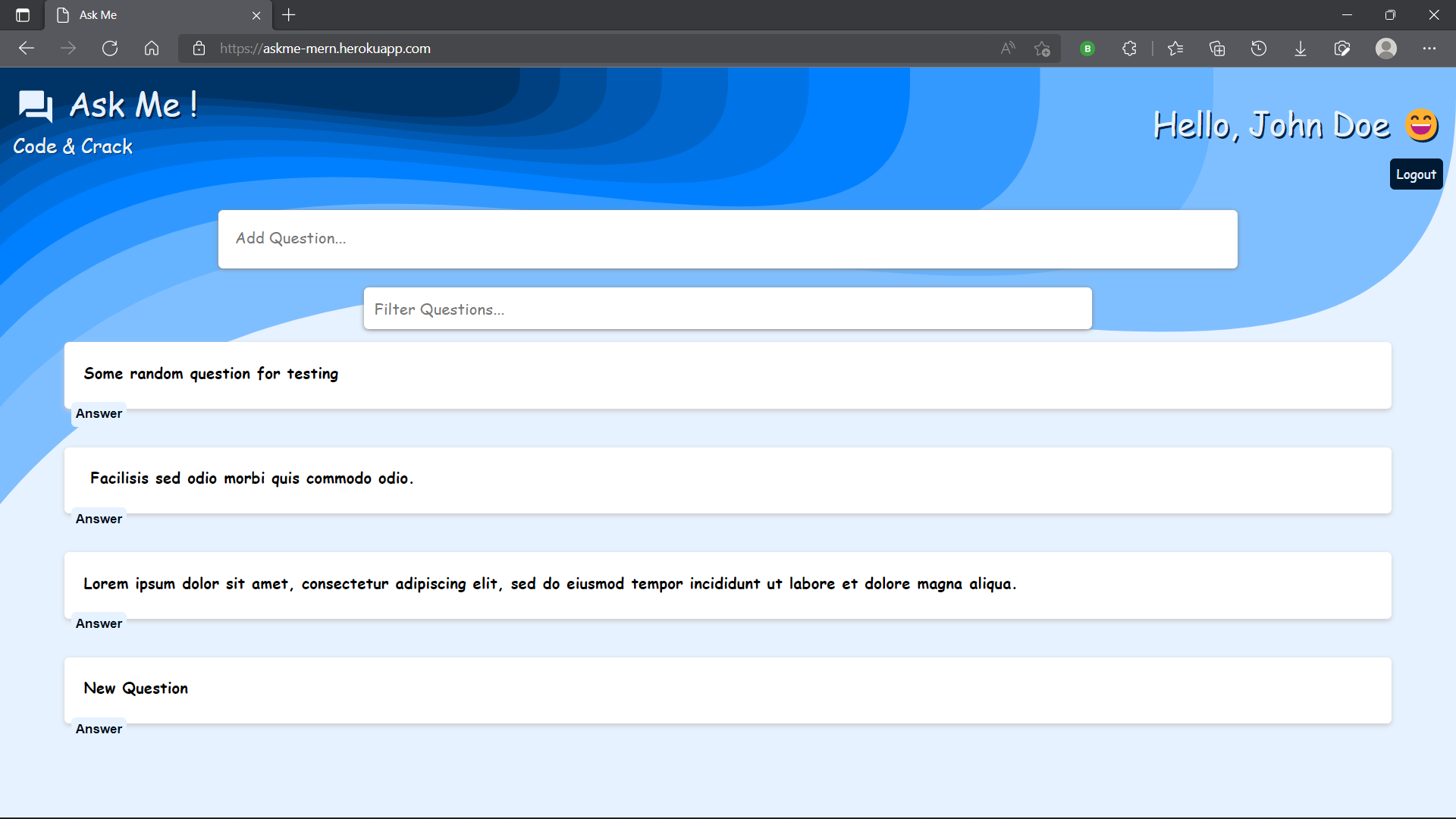Viewport: 1456px width, 819px height.
Task: Open a new browser tab
Action: (289, 15)
